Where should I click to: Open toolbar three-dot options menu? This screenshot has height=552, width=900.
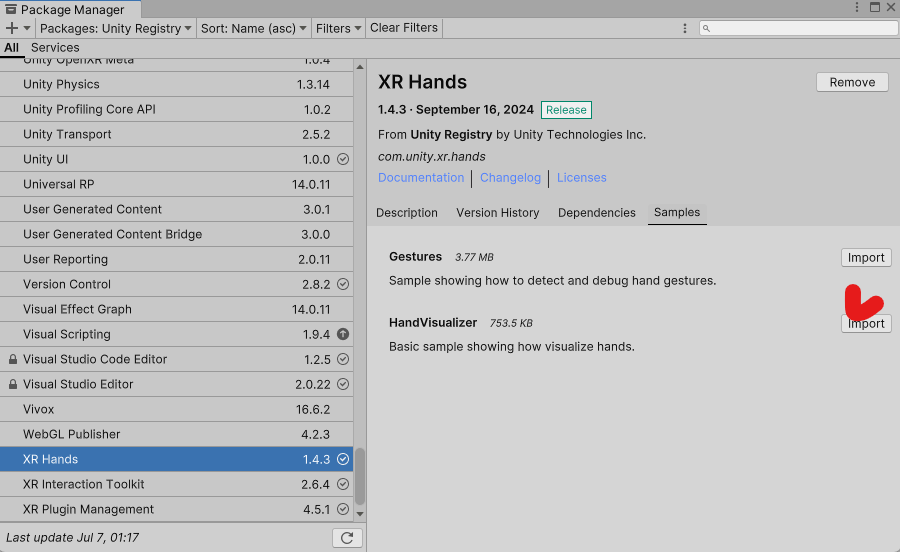click(x=685, y=28)
